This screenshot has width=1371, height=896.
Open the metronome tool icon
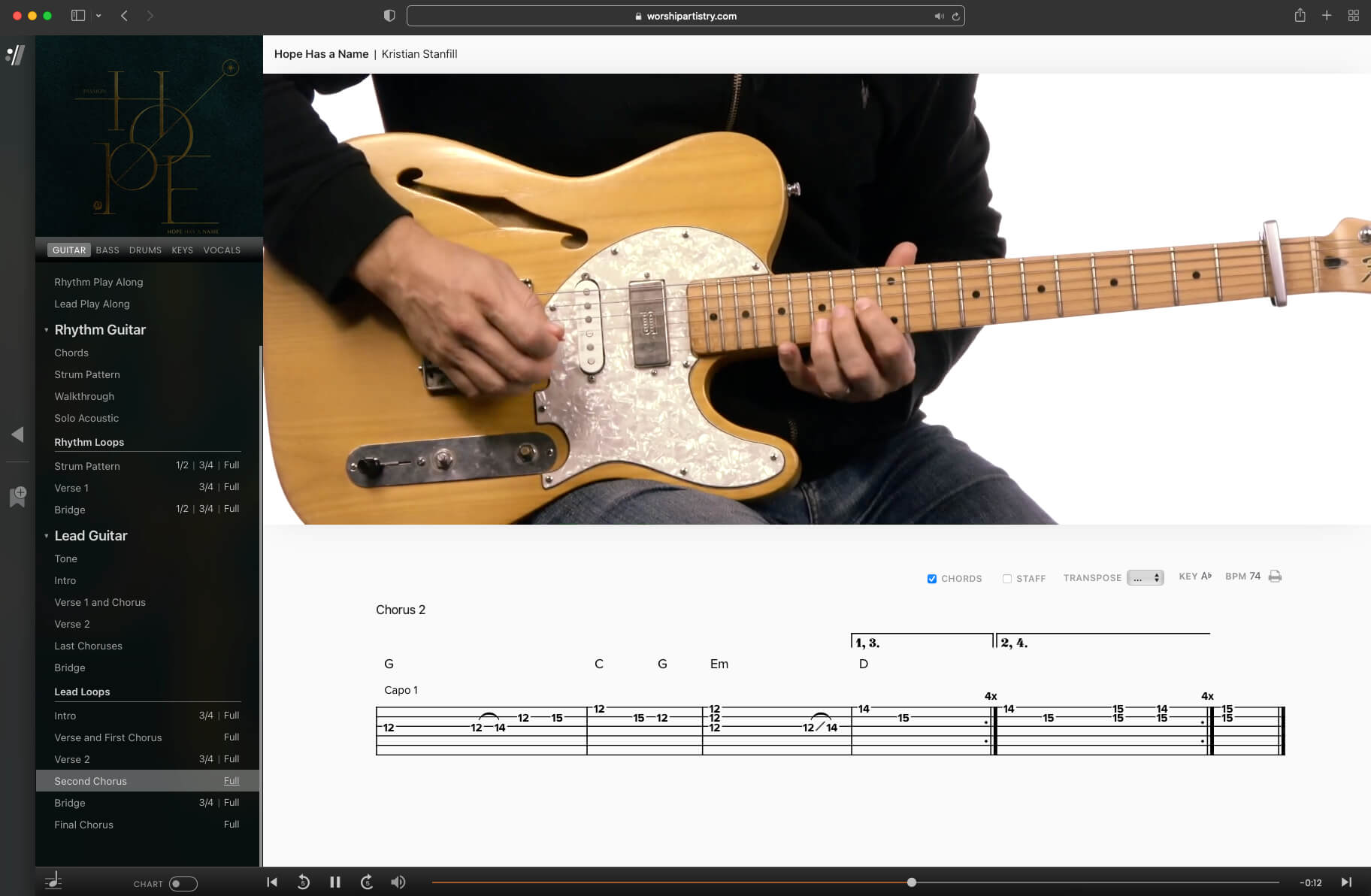[53, 881]
